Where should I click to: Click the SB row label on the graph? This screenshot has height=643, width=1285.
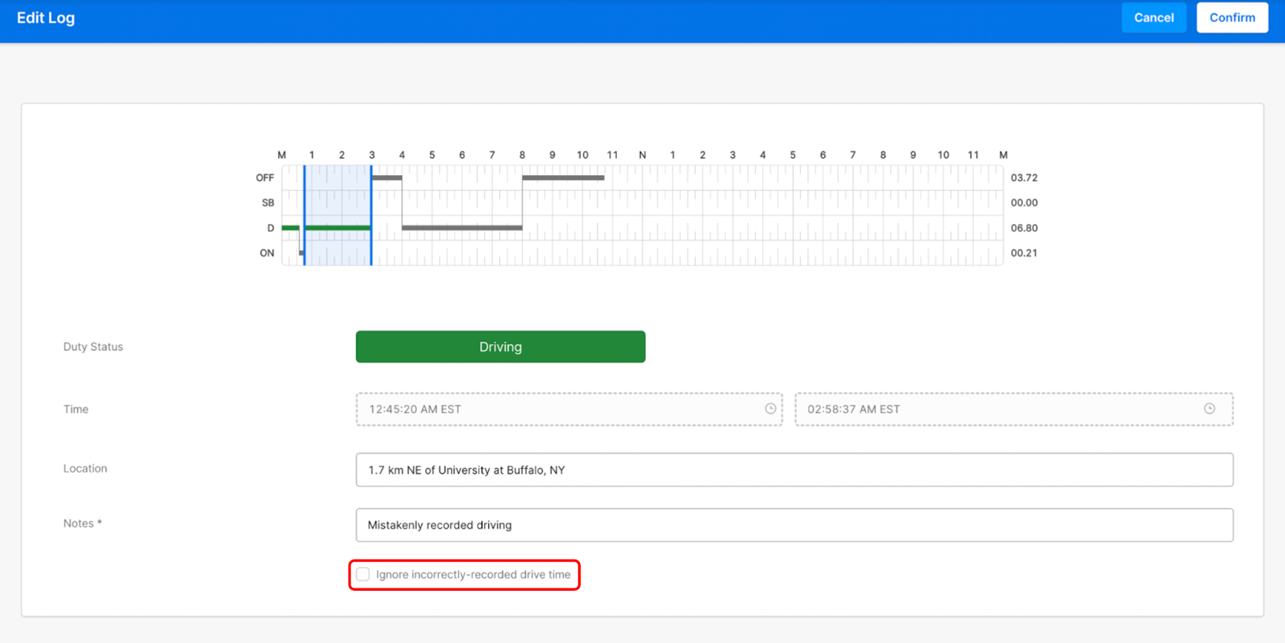click(x=268, y=203)
